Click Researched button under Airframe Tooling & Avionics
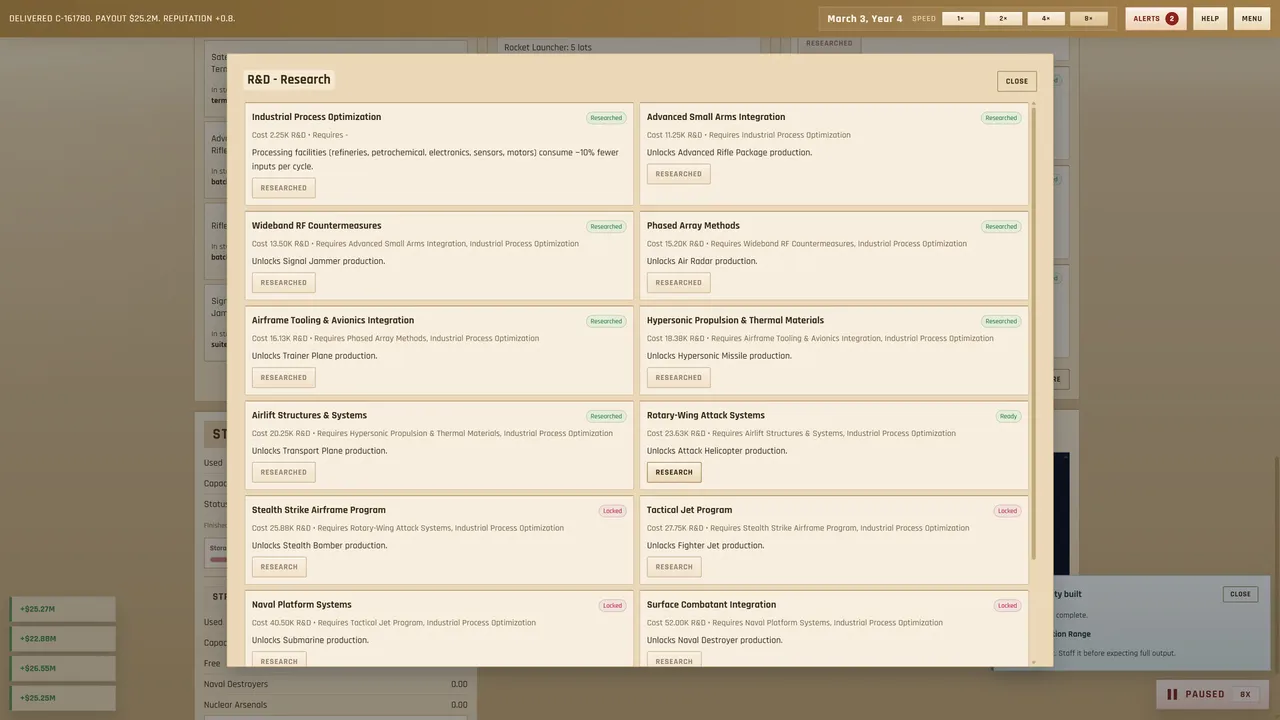This screenshot has height=720, width=1280. click(x=284, y=378)
